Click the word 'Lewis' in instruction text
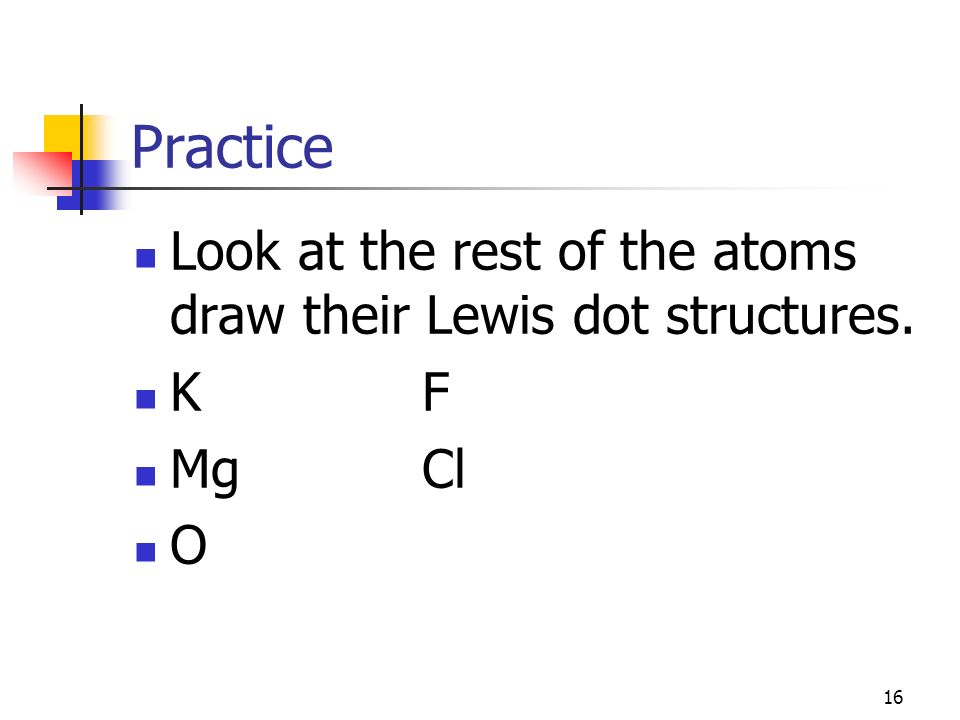 pyautogui.click(x=490, y=315)
